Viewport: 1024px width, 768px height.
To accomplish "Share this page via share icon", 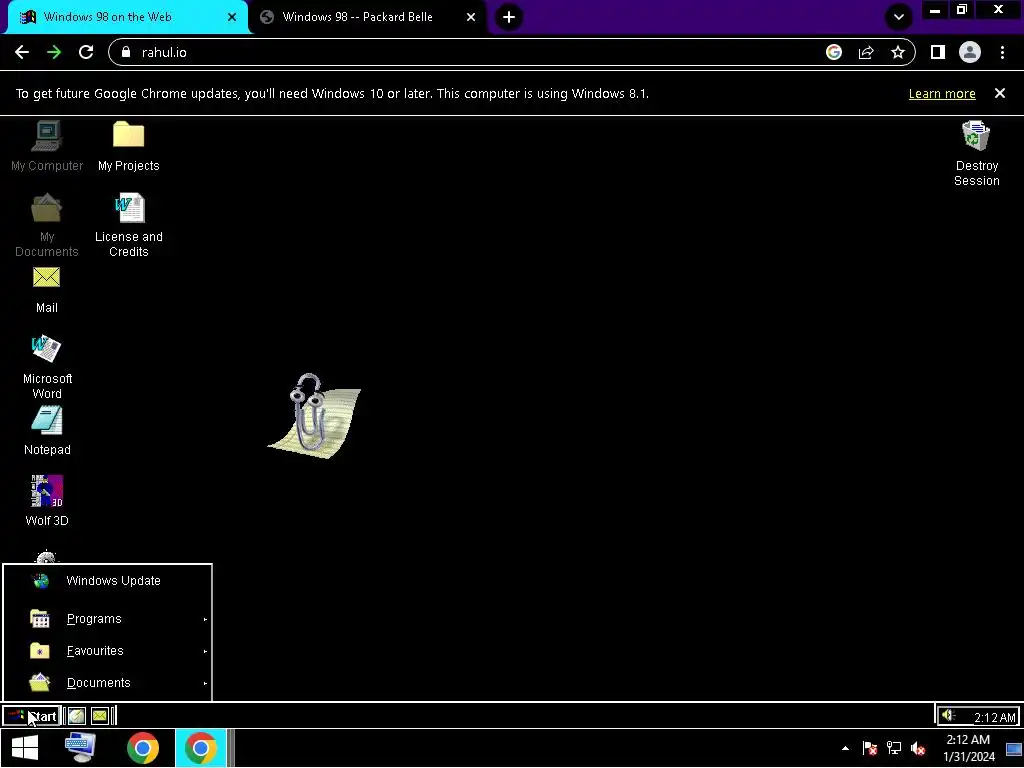I will [866, 52].
